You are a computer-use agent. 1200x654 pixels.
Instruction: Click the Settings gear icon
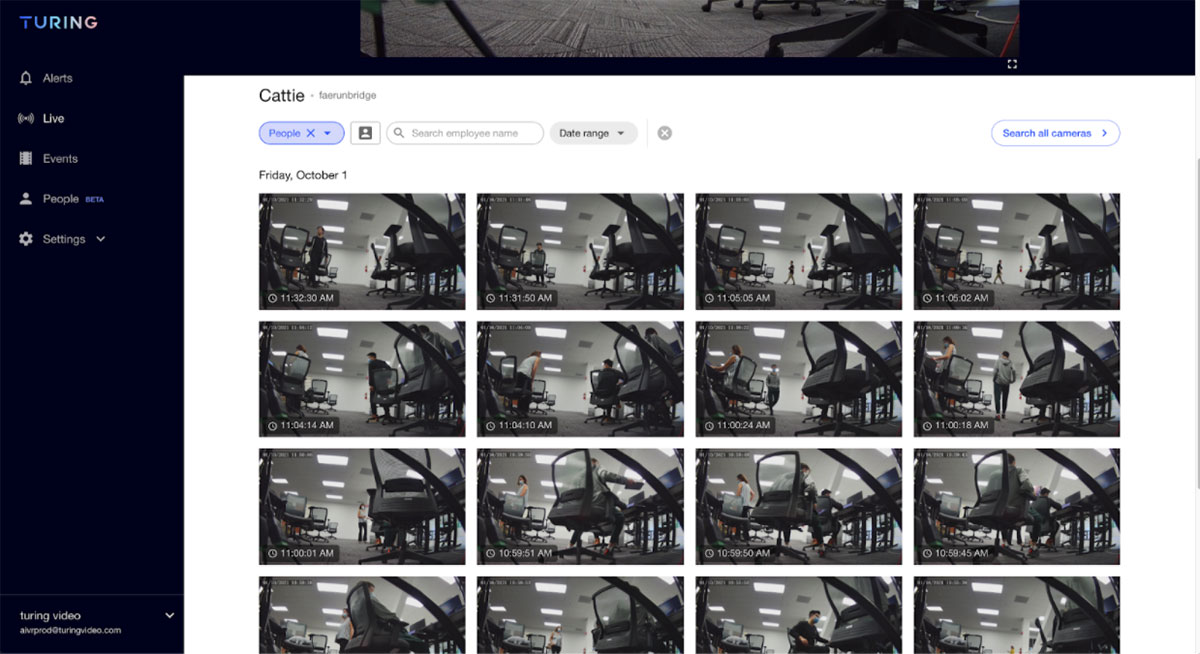click(26, 239)
